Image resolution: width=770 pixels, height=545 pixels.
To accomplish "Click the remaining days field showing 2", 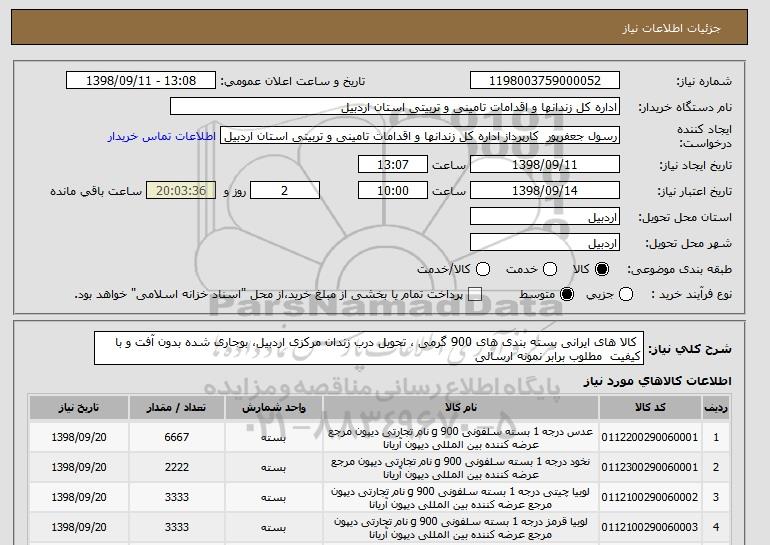I will [285, 191].
